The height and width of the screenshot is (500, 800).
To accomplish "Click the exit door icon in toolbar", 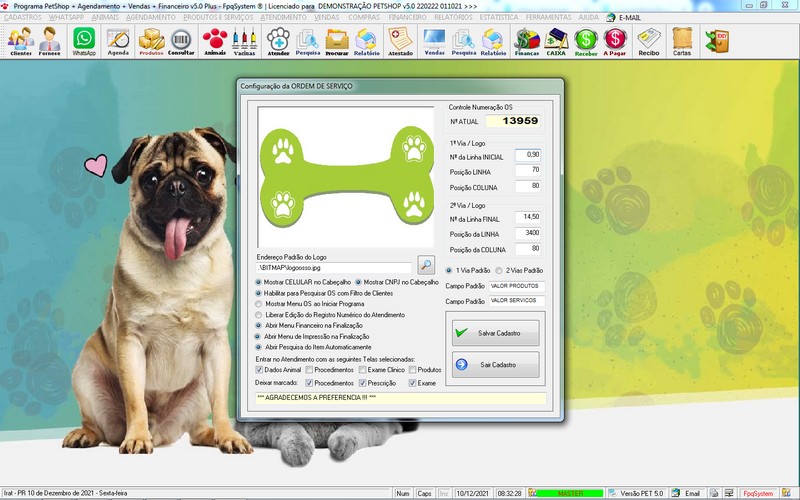I will pyautogui.click(x=717, y=41).
